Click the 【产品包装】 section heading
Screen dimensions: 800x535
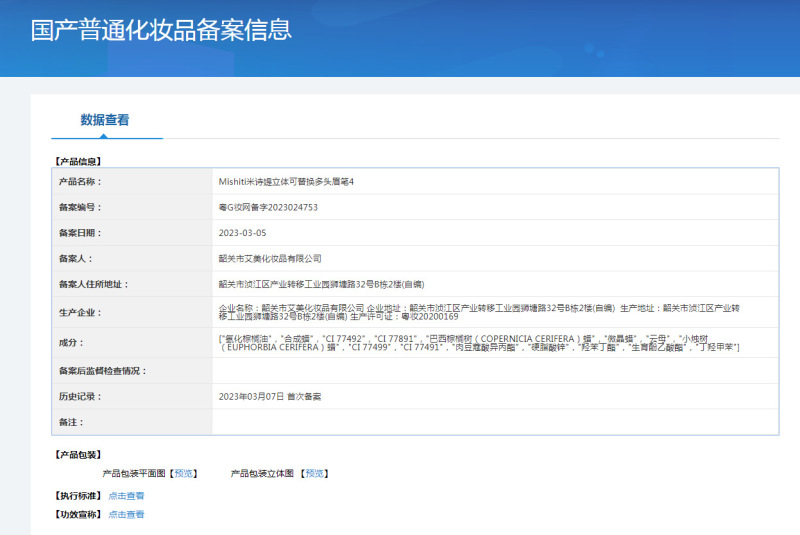click(77, 454)
